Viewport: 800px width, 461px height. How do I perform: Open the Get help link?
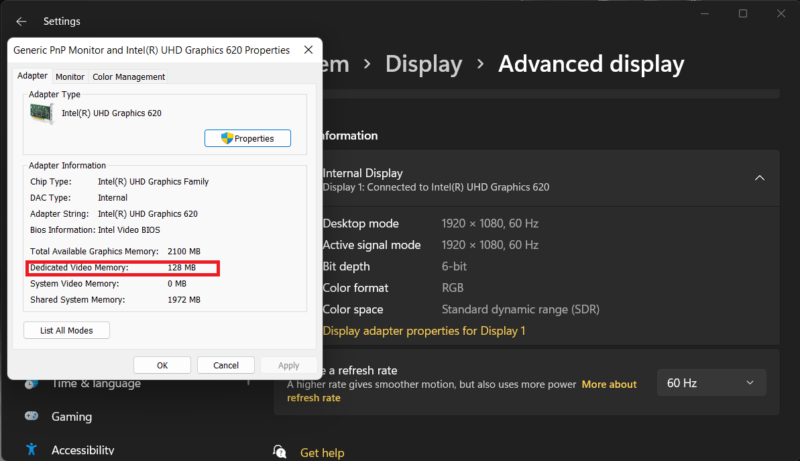point(322,453)
